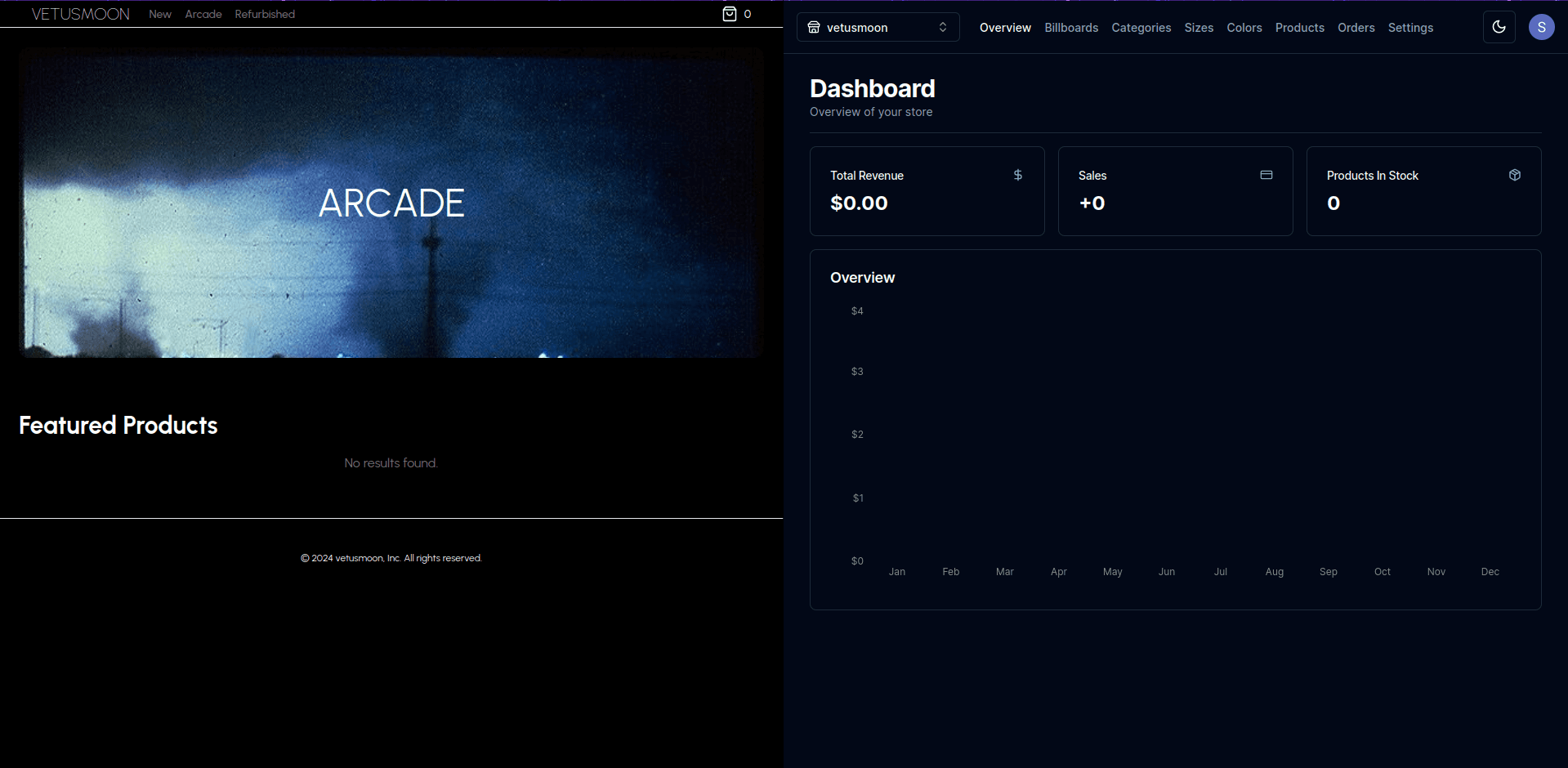The image size is (1568, 768).
Task: Switch to the Billboards tab
Action: (x=1070, y=27)
